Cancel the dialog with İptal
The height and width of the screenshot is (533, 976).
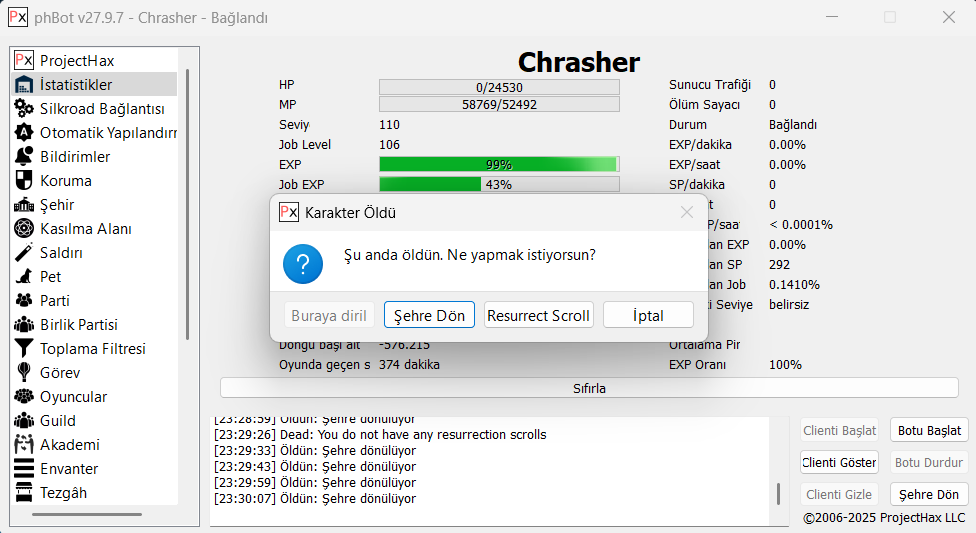[648, 315]
